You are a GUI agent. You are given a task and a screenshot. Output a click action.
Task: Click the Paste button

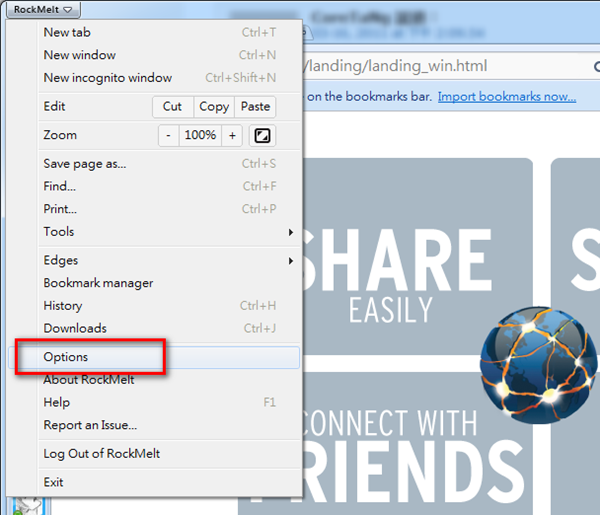click(x=255, y=107)
